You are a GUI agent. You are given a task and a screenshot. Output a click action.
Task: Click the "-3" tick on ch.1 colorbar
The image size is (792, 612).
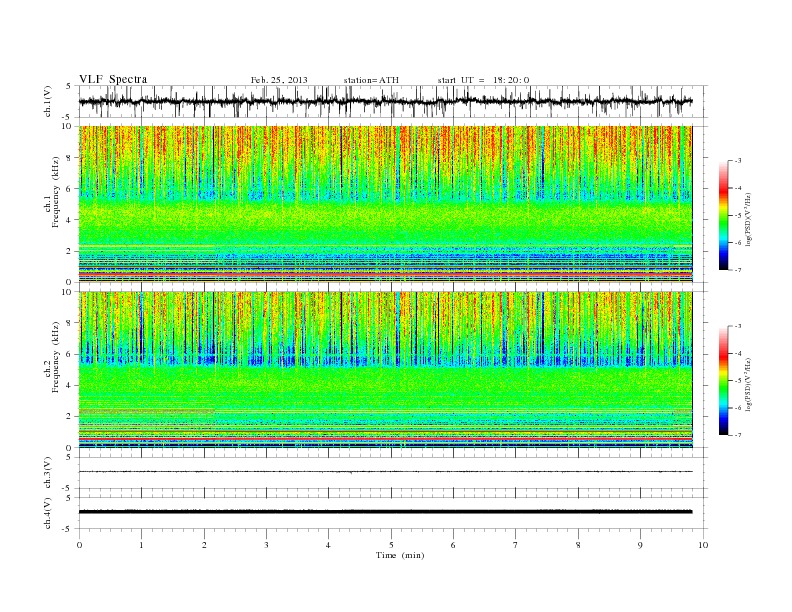[738, 161]
